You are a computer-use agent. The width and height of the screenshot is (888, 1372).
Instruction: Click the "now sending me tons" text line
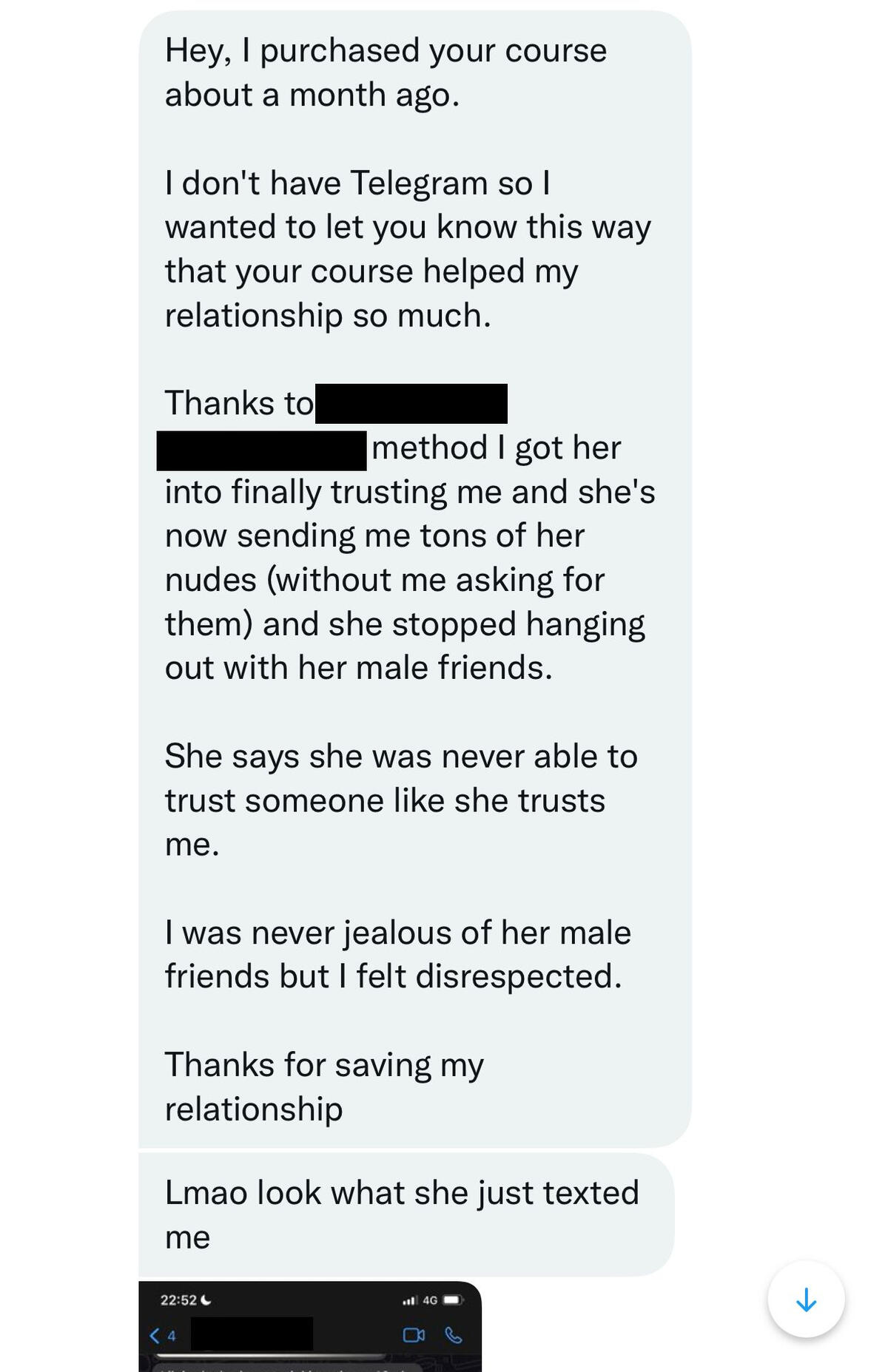coord(374,535)
